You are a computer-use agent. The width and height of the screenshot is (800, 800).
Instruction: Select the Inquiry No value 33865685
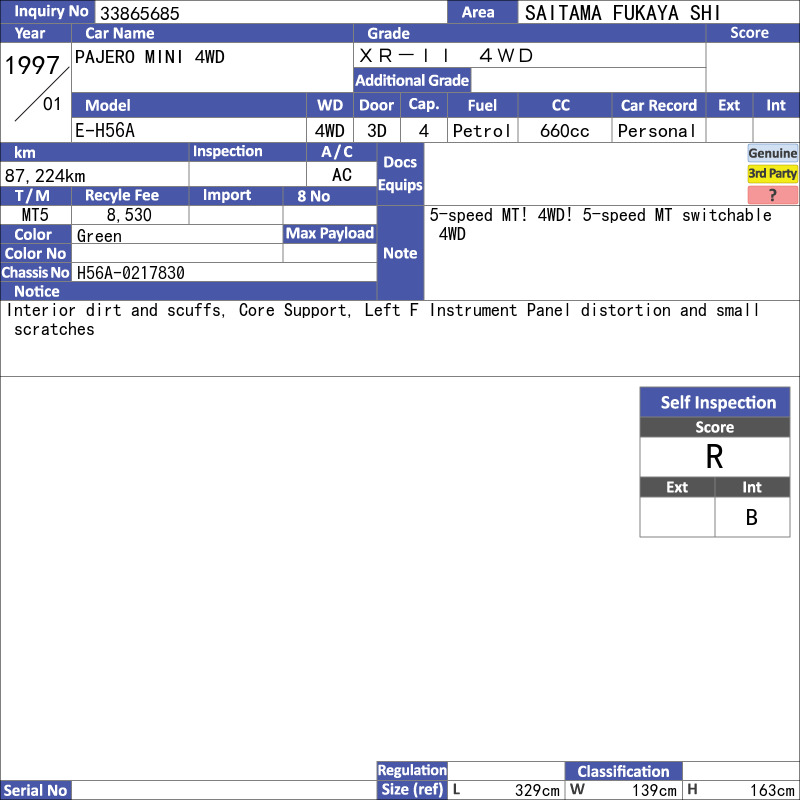pos(139,13)
